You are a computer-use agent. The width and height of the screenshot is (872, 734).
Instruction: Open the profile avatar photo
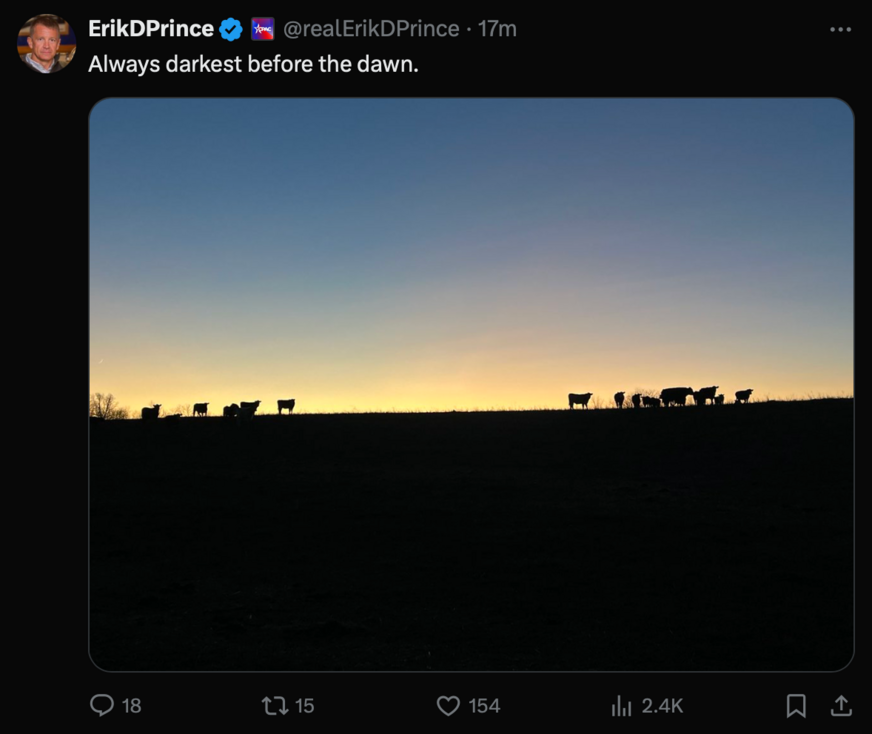pos(46,44)
